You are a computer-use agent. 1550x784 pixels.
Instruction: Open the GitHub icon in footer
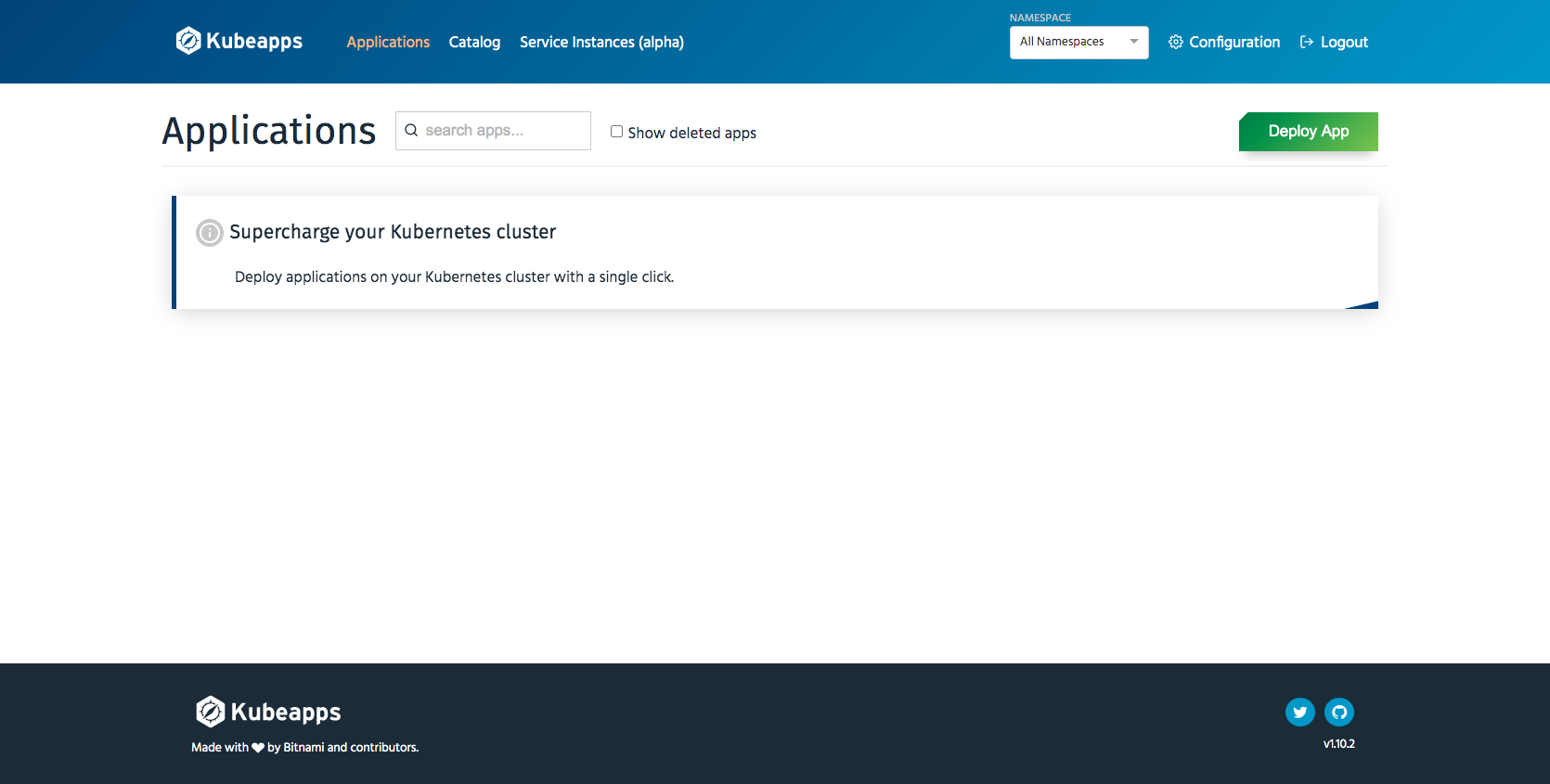coord(1339,712)
